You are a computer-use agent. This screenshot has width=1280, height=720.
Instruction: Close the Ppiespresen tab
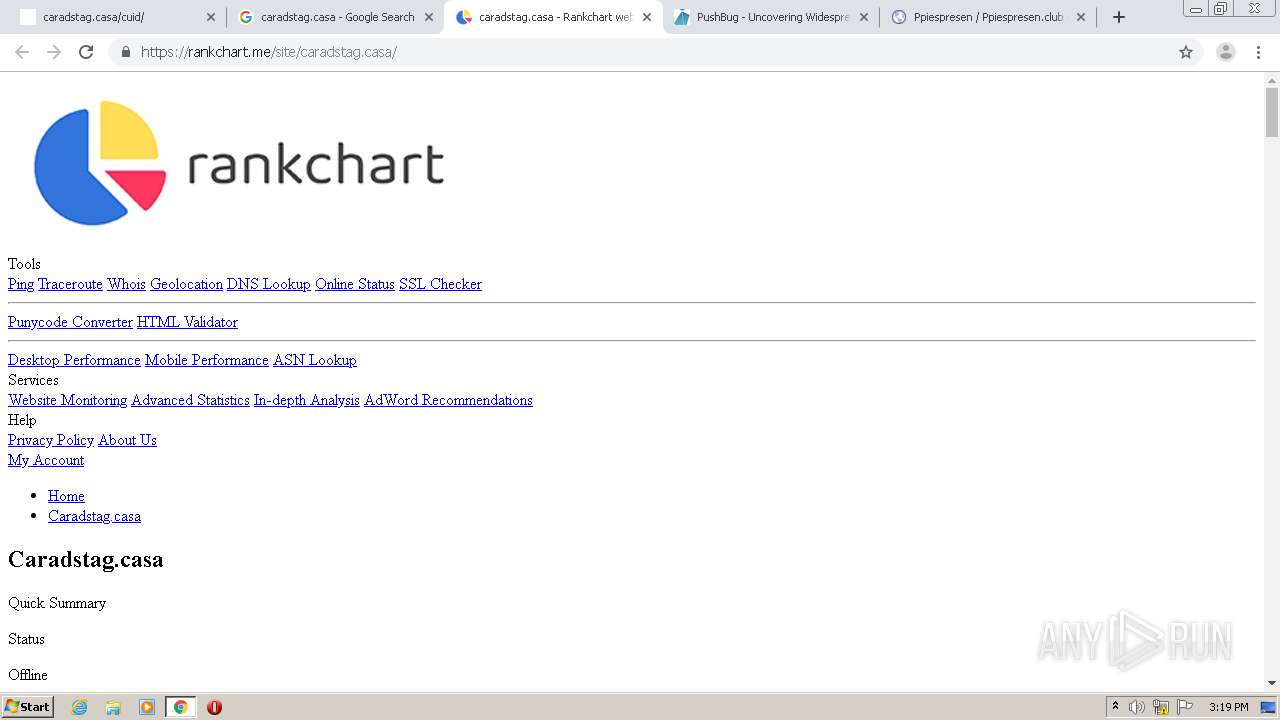tap(1081, 17)
